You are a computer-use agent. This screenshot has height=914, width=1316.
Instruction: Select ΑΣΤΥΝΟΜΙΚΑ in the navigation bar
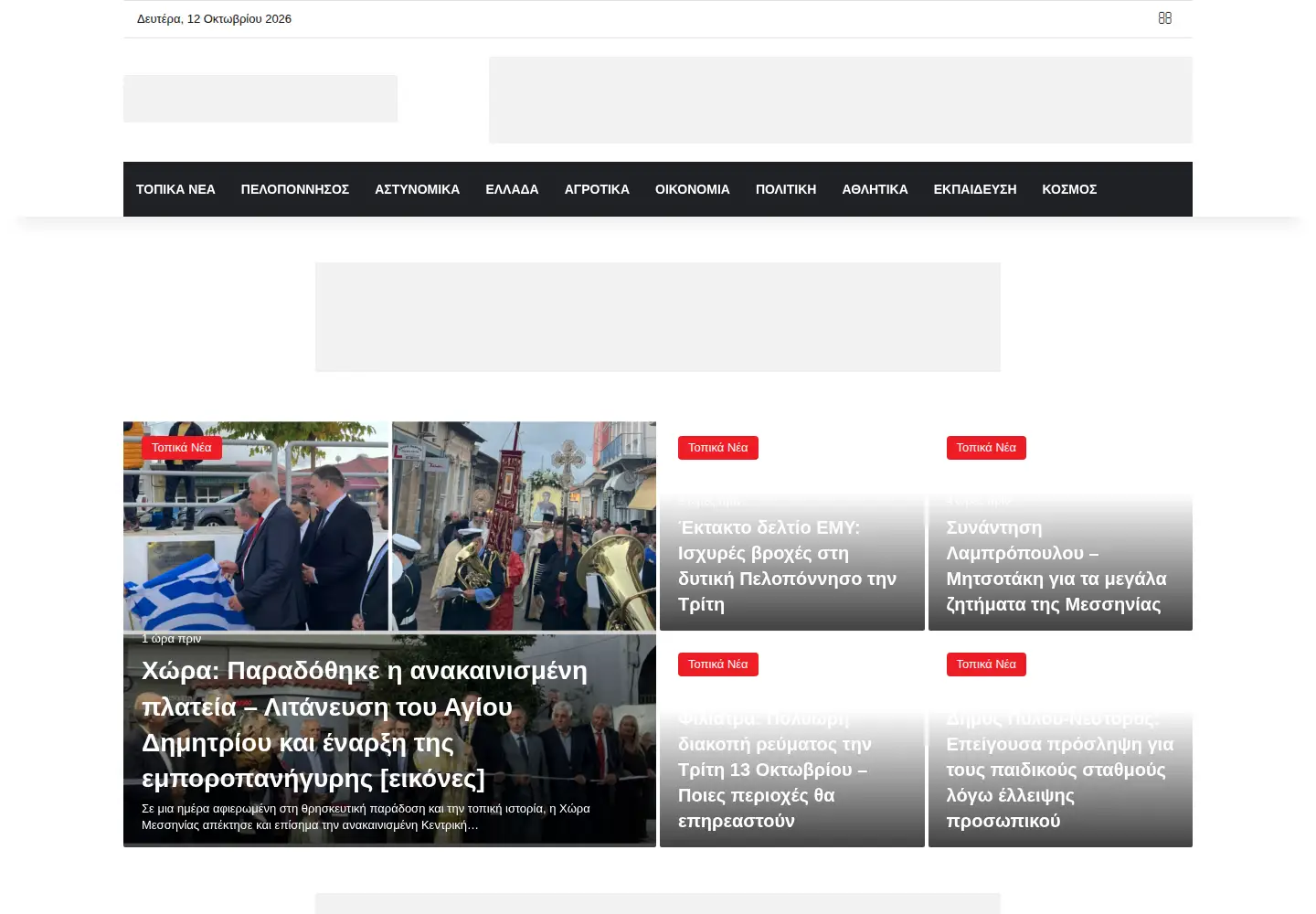point(417,189)
